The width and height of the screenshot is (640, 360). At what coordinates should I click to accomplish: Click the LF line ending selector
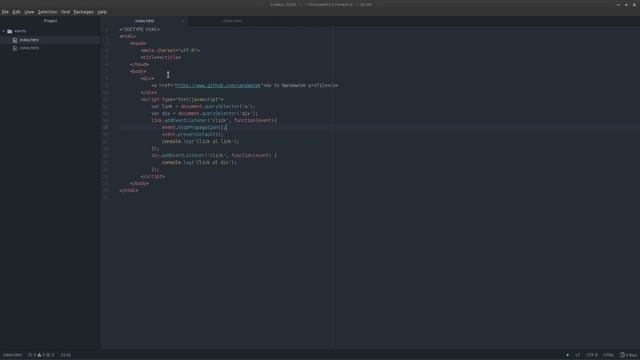tap(578, 355)
